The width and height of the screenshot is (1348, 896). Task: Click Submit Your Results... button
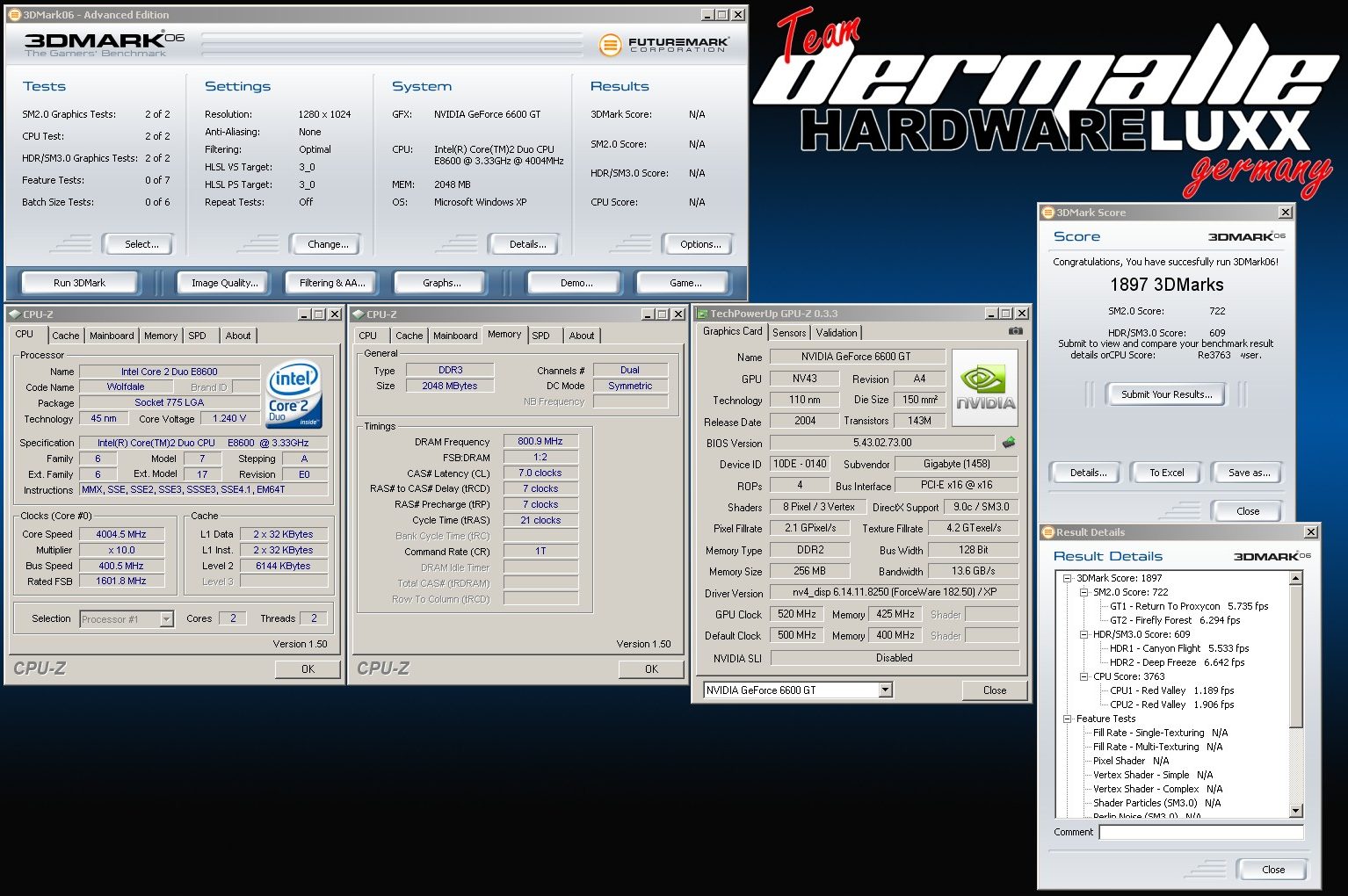point(1166,394)
